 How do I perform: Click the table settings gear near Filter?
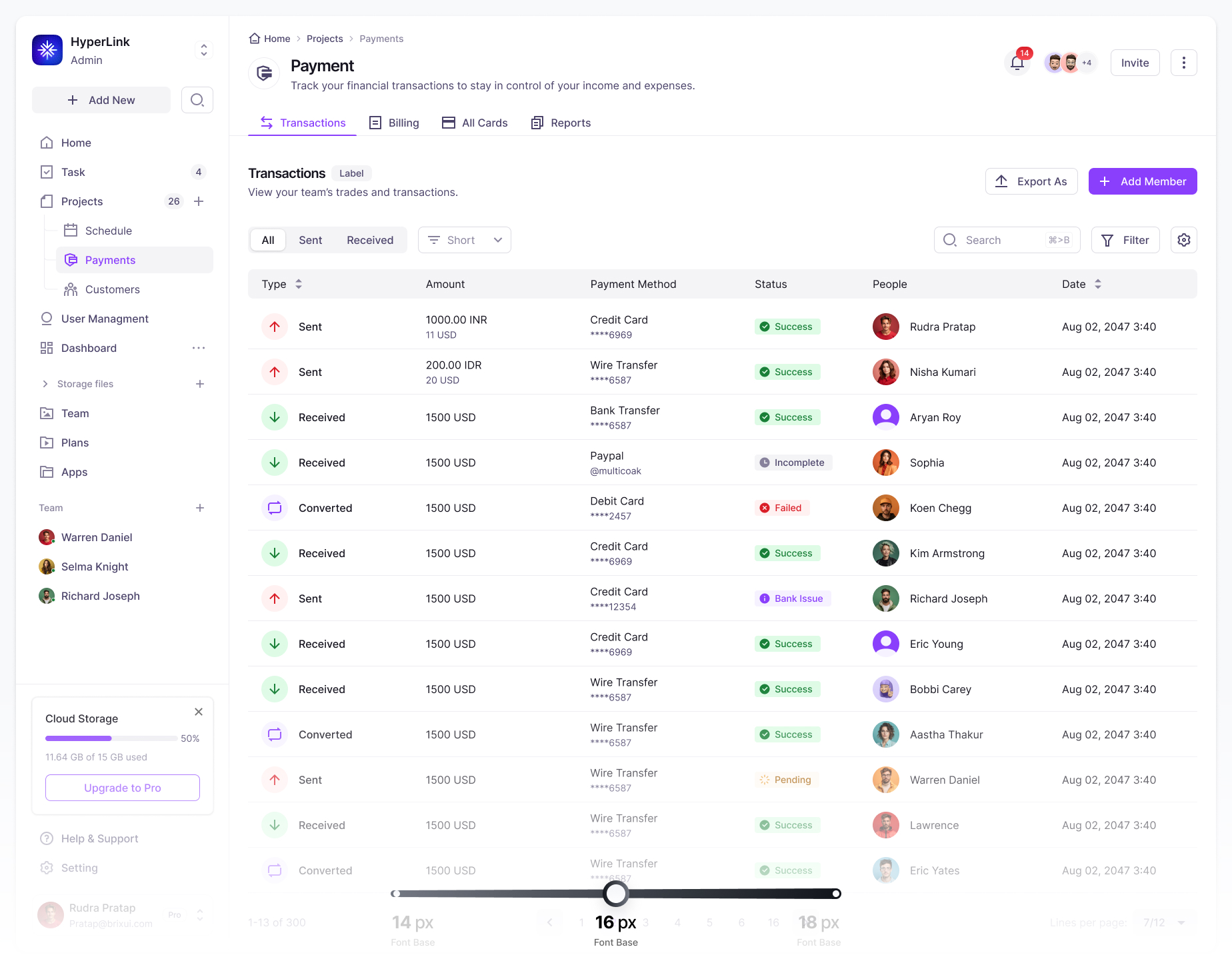[x=1184, y=240]
